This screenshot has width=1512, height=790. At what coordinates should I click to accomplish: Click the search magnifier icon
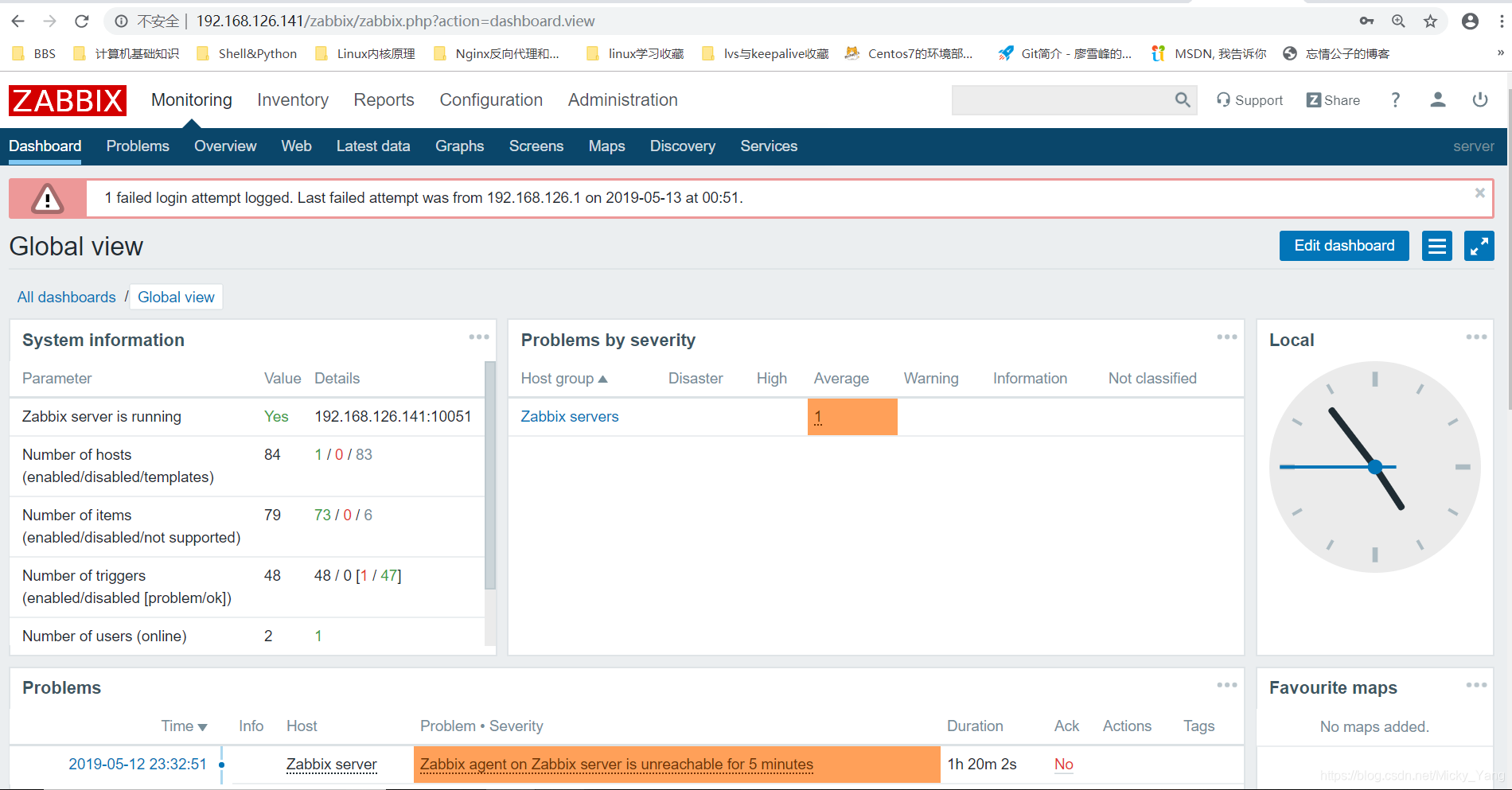(1183, 100)
